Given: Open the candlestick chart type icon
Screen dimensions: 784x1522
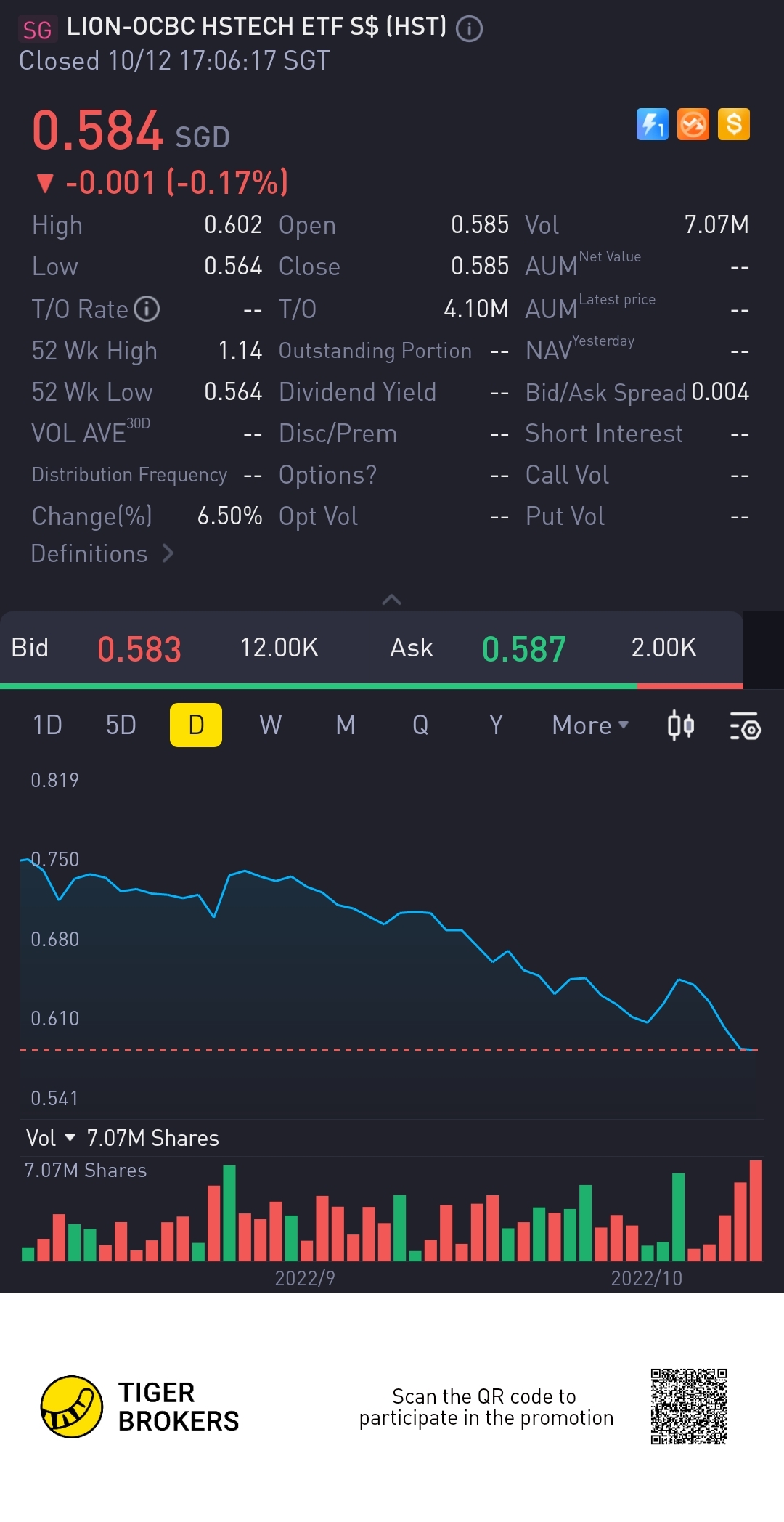Looking at the screenshot, I should [x=680, y=725].
